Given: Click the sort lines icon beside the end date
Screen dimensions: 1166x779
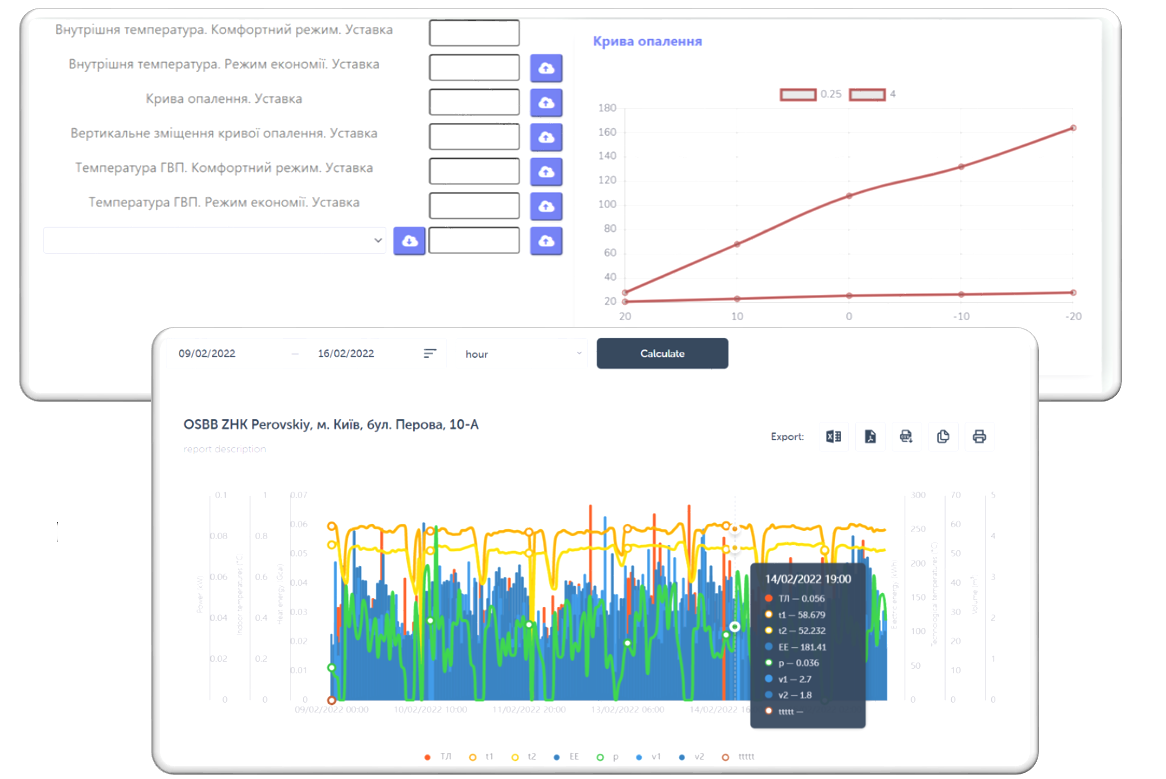Looking at the screenshot, I should coord(430,354).
